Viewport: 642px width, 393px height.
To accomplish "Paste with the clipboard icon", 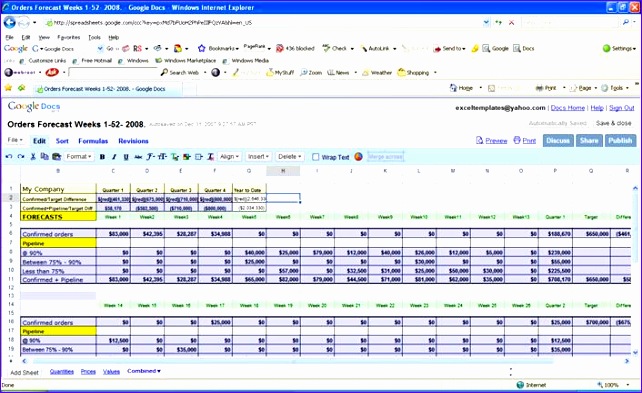I will pyautogui.click(x=57, y=157).
